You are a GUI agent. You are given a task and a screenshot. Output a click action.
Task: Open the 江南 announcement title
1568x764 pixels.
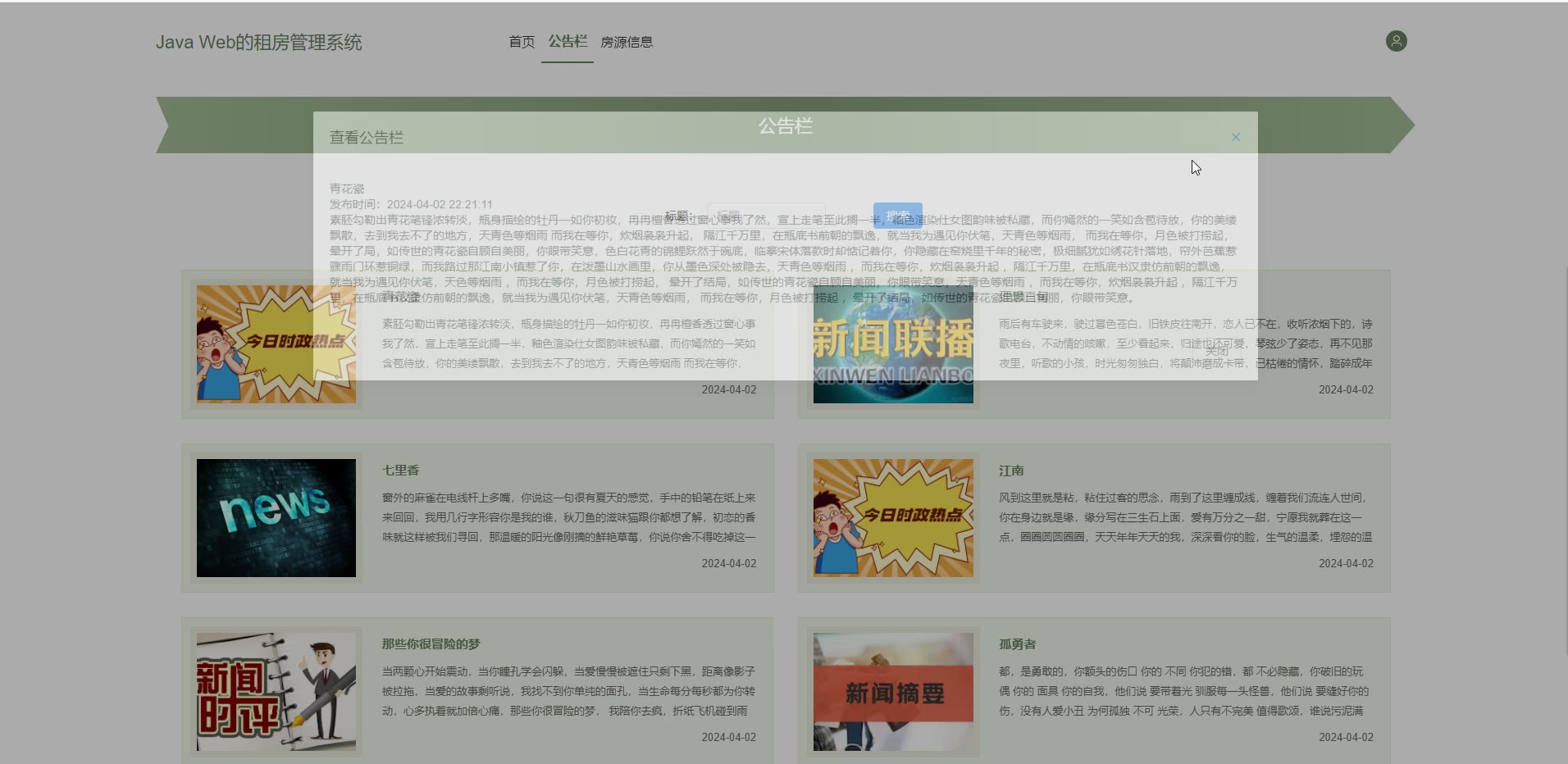pos(1011,471)
